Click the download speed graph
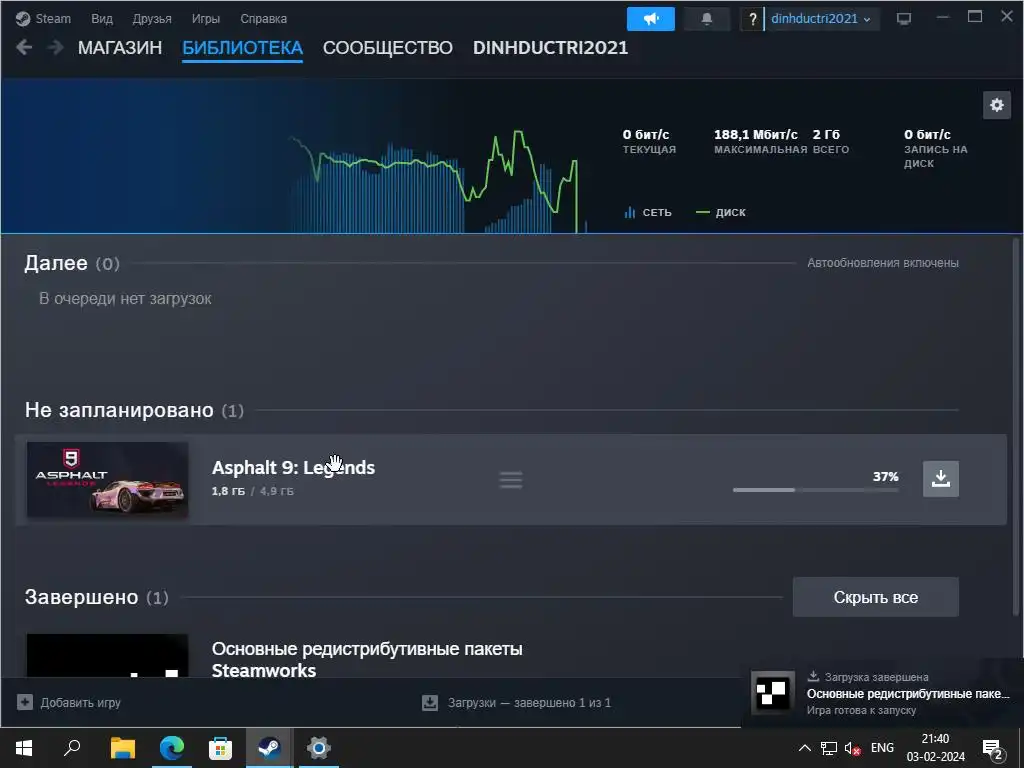 tap(438, 183)
